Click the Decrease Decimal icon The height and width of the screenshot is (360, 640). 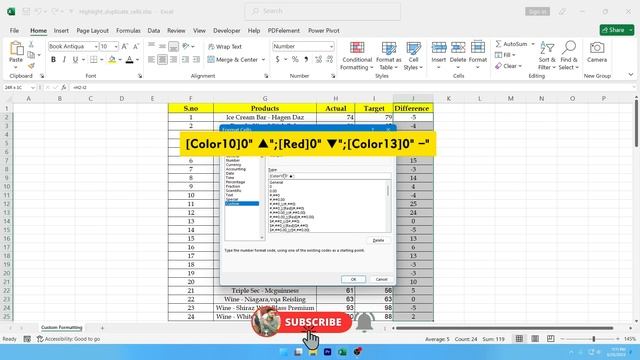click(x=330, y=60)
